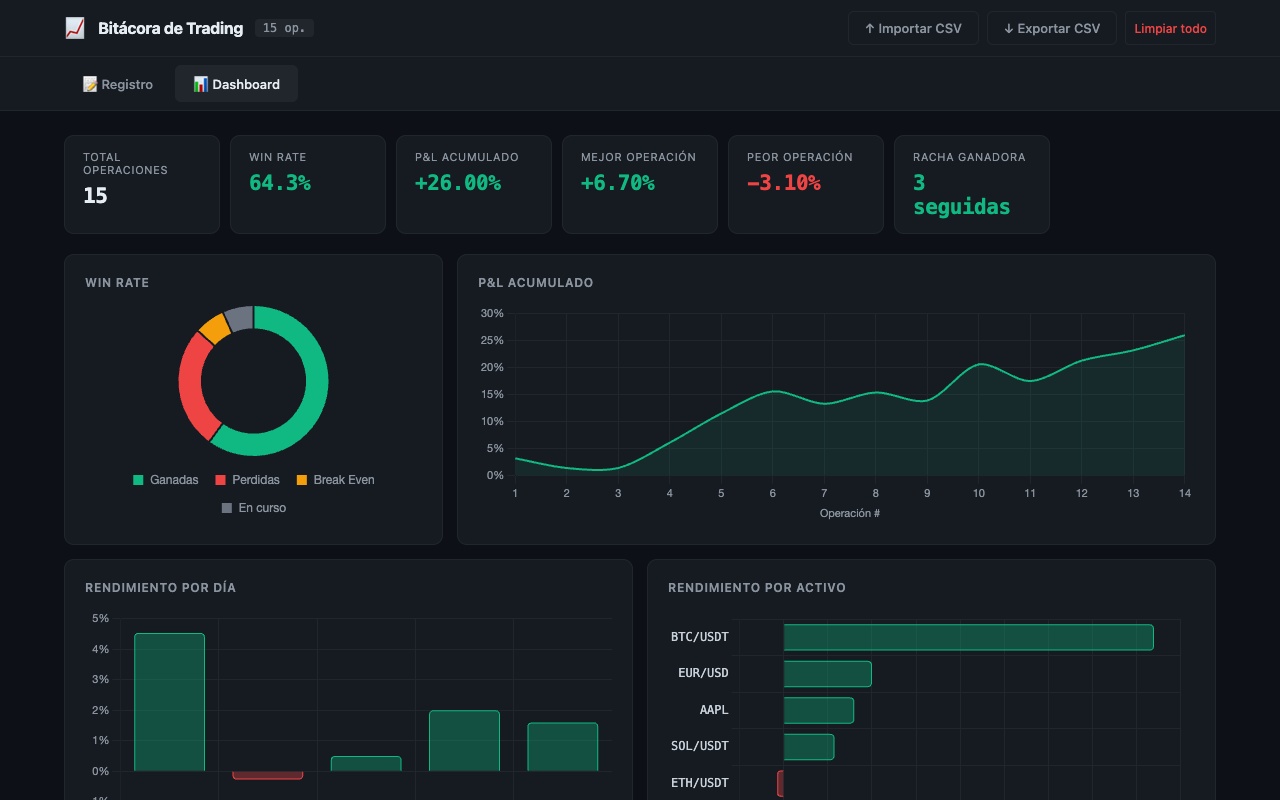Viewport: 1280px width, 800px height.
Task: Switch to the Registro tab
Action: (118, 84)
